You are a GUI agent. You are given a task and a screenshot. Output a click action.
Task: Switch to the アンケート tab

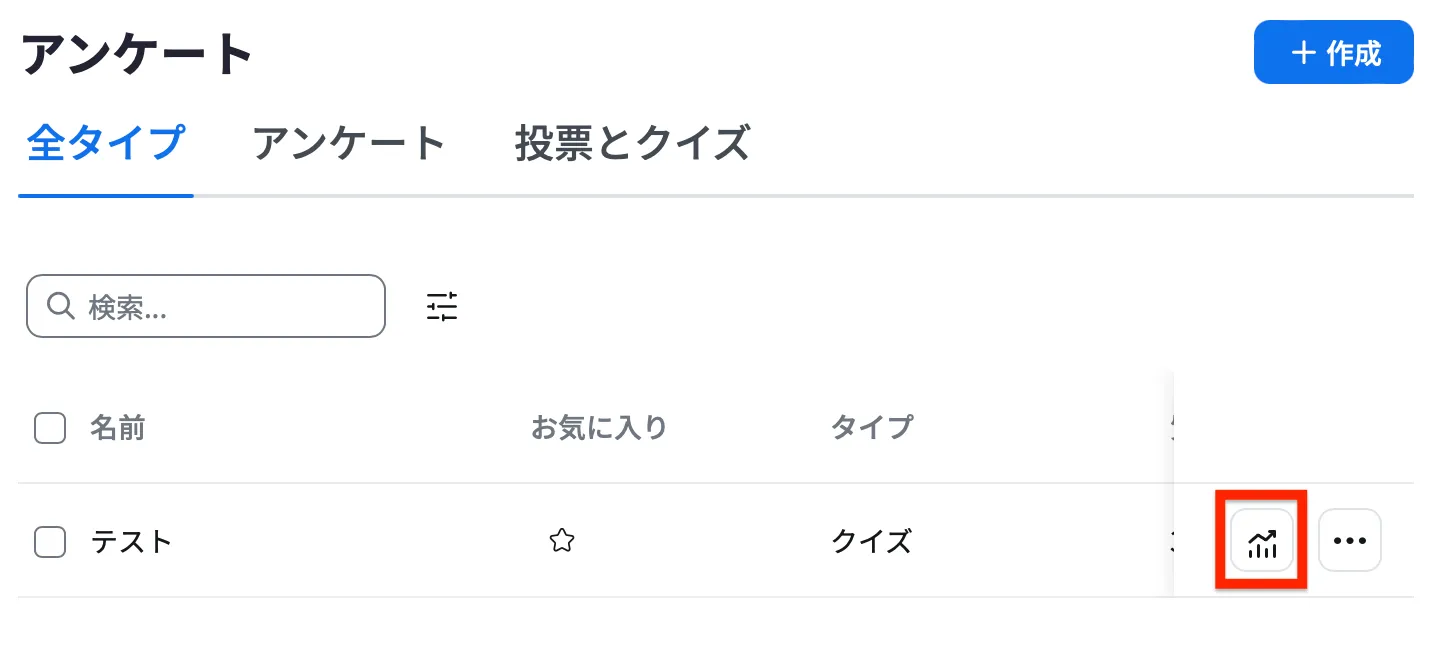tap(350, 144)
